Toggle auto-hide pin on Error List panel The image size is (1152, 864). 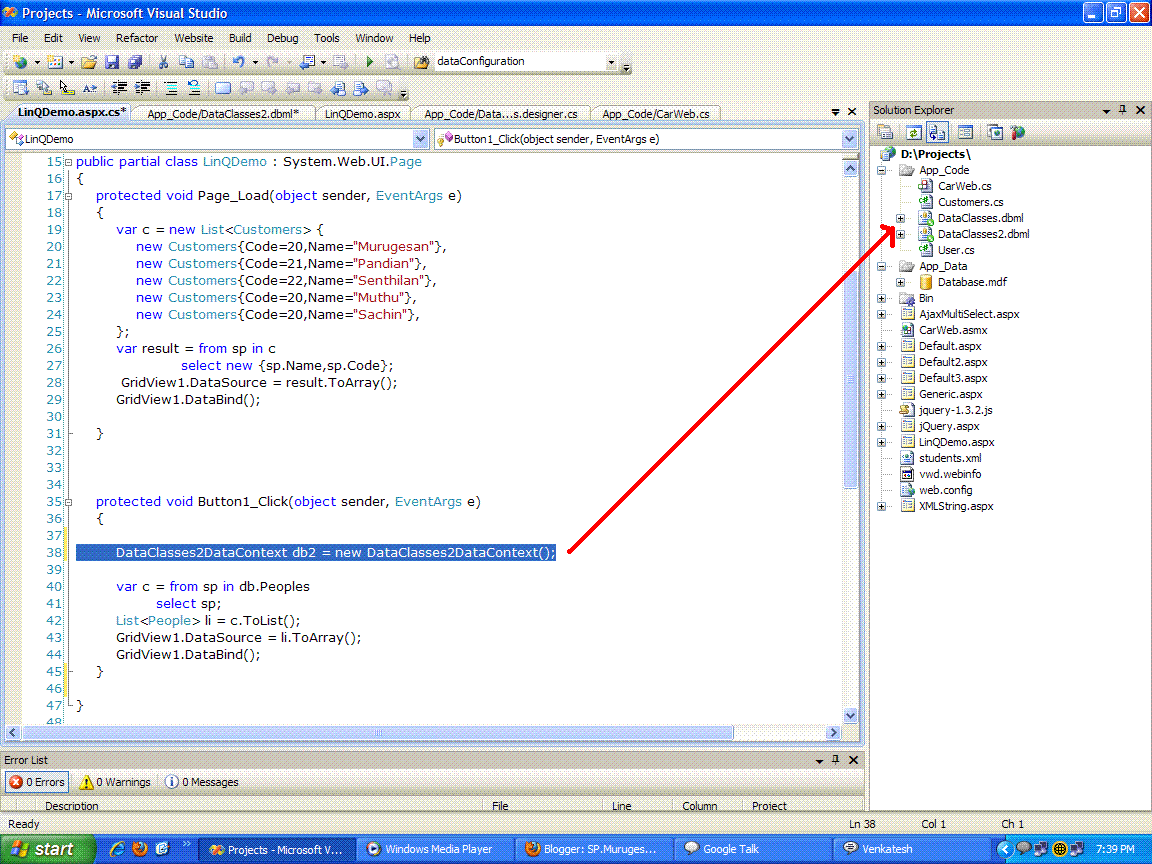pyautogui.click(x=835, y=760)
